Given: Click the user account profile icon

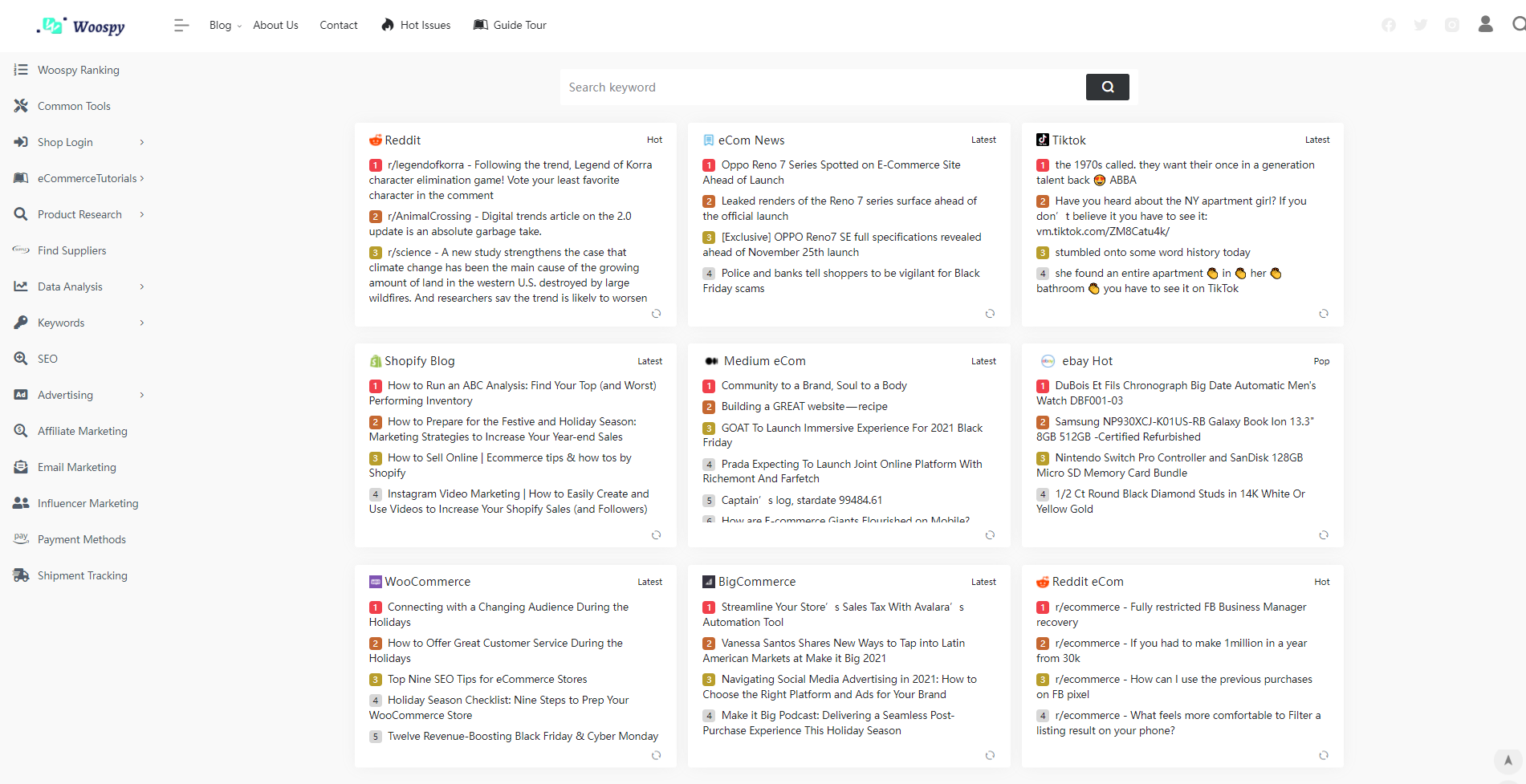Looking at the screenshot, I should click(x=1486, y=24).
